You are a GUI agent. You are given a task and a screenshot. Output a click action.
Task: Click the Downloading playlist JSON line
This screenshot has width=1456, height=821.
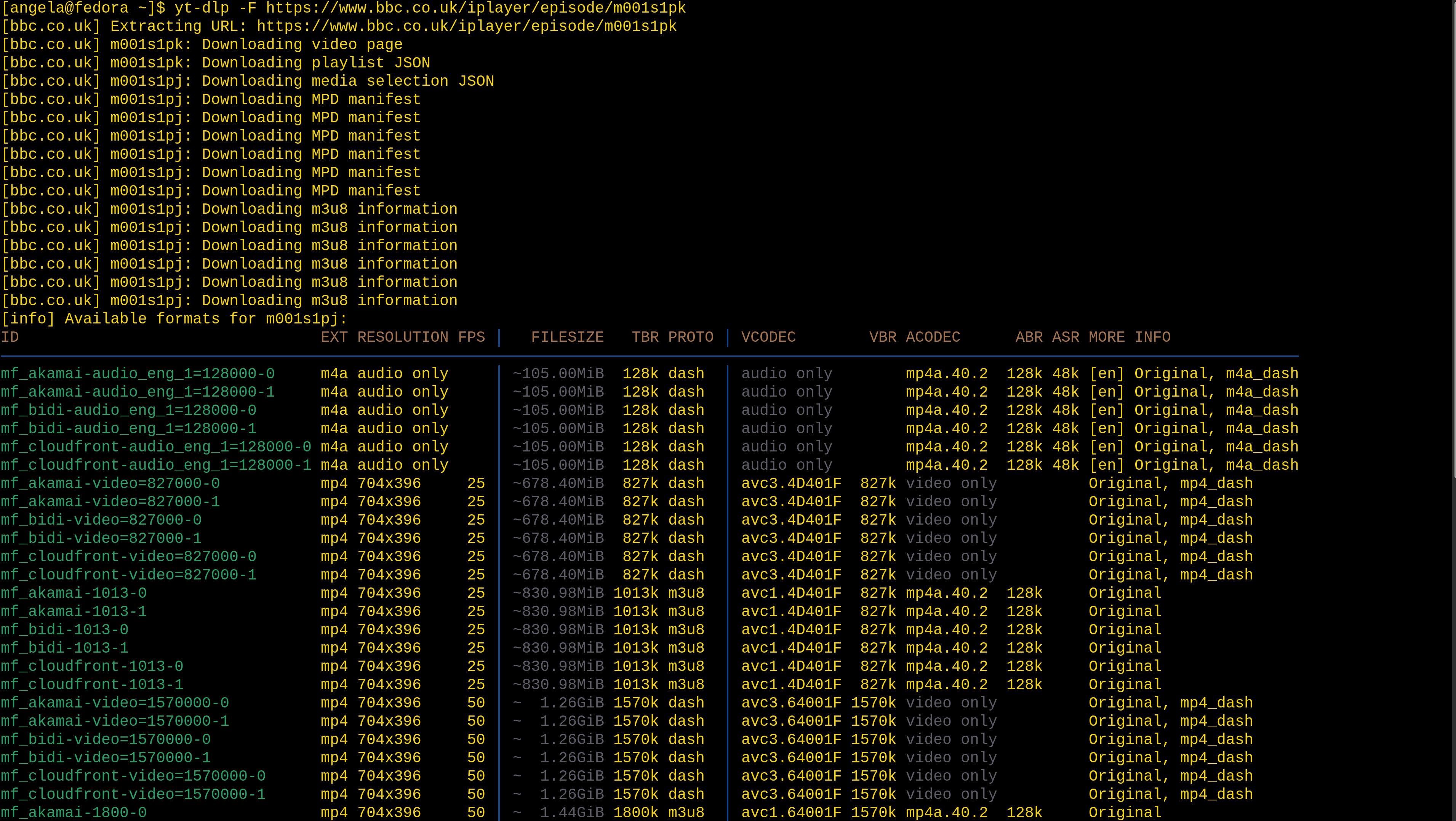[215, 63]
